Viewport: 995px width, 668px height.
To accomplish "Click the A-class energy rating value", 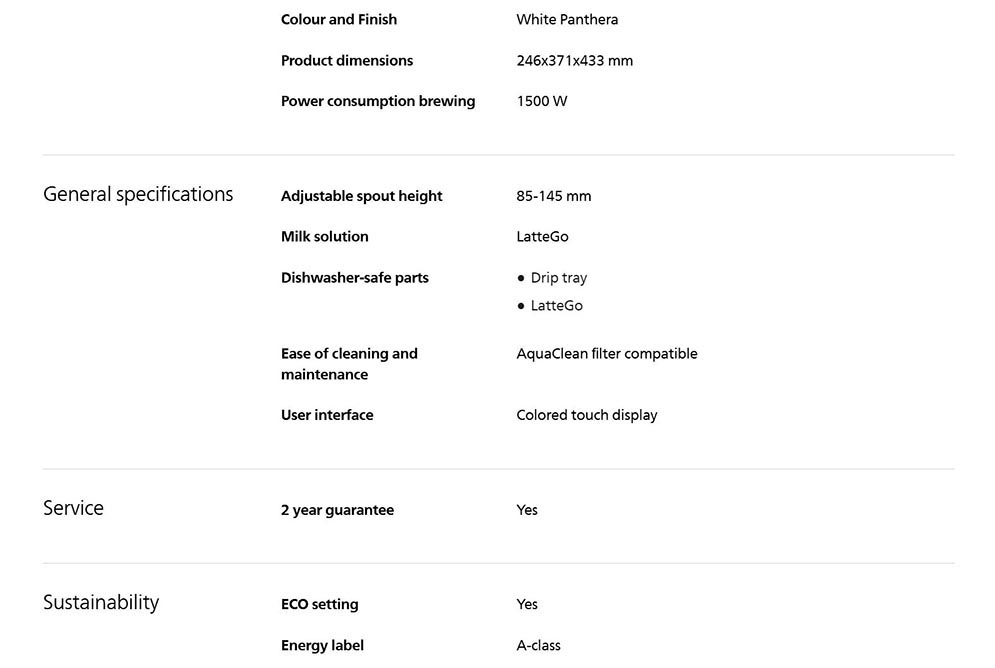I will tap(538, 645).
